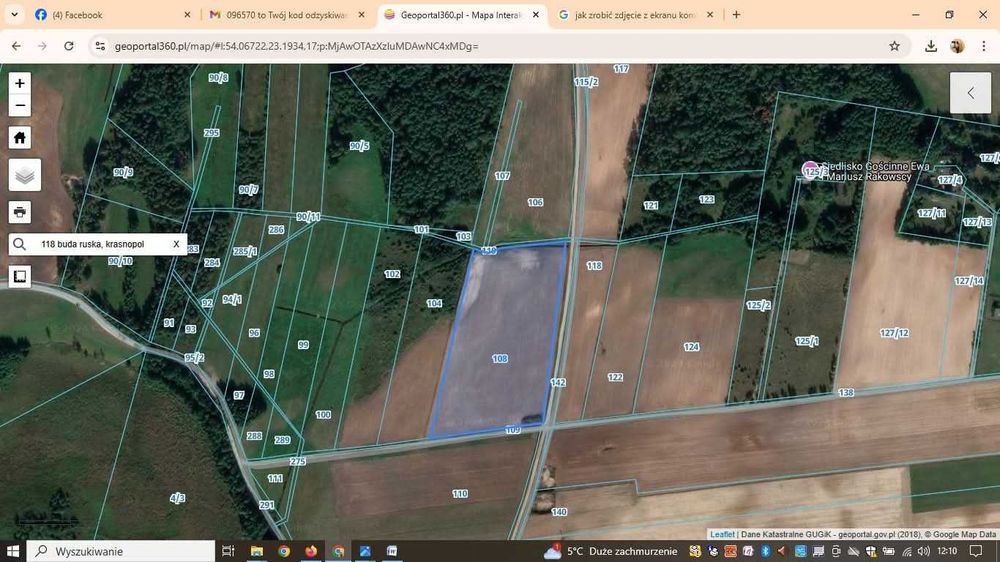Open the tab search dropdown arrow
The height and width of the screenshot is (562, 1000).
14,15
